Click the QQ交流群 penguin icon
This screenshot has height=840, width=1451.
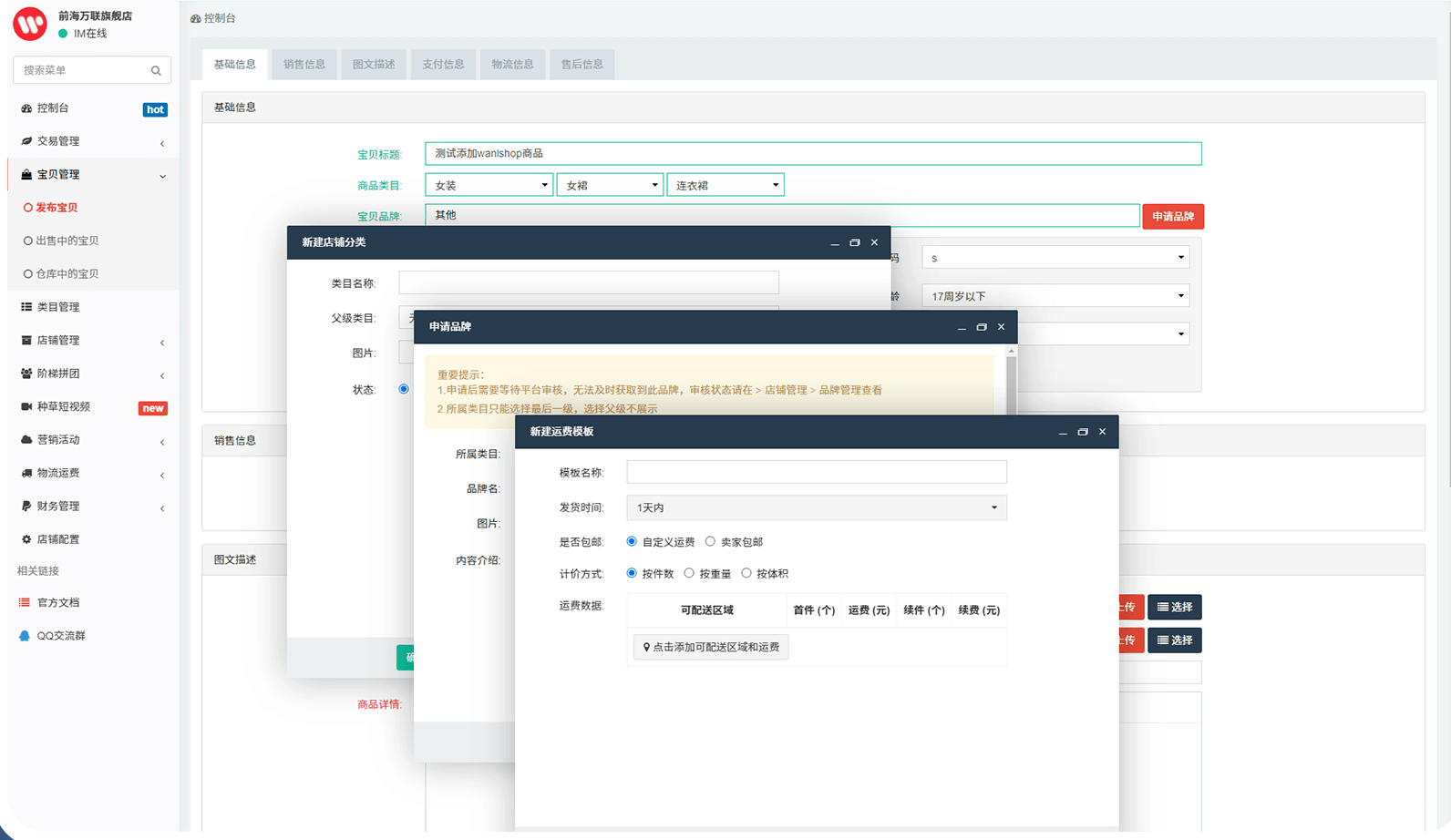(x=25, y=636)
